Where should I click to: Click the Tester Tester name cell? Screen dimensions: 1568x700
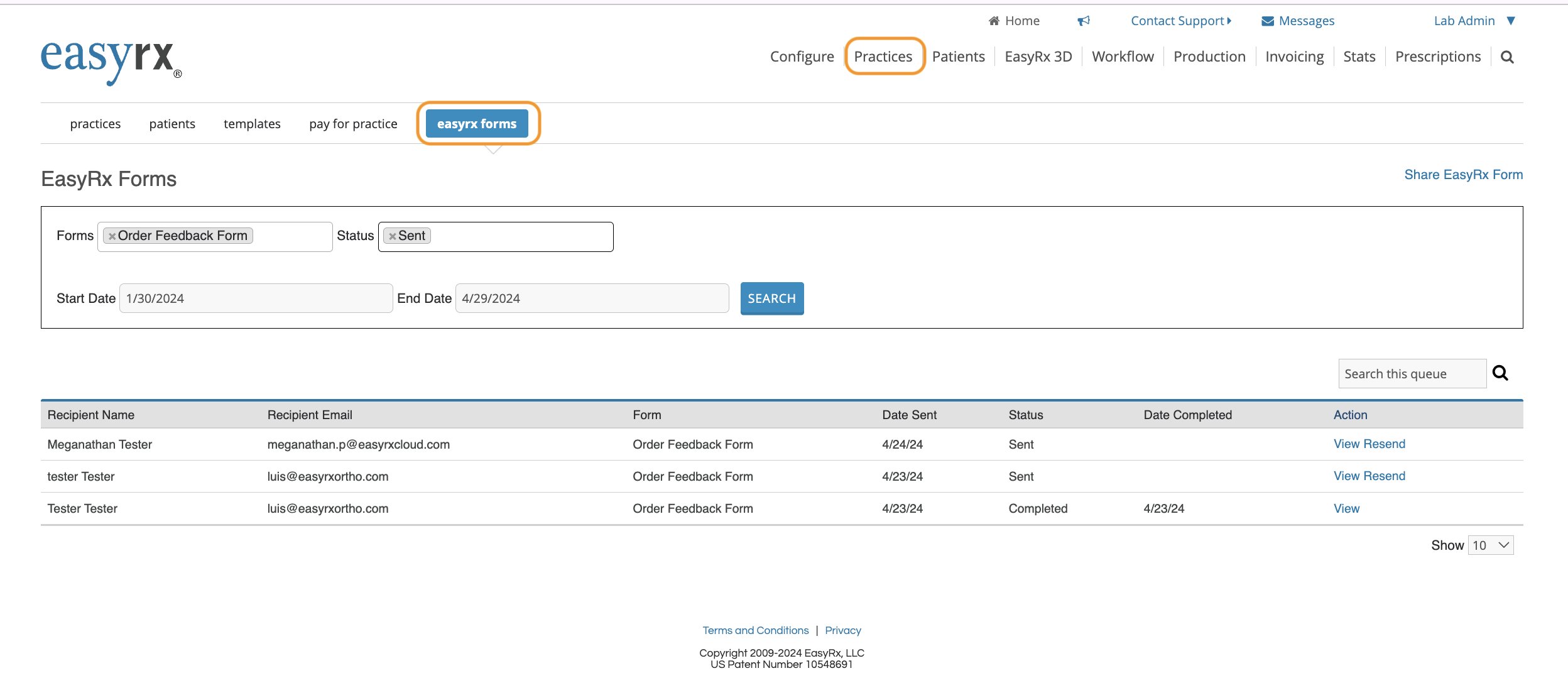pyautogui.click(x=82, y=508)
